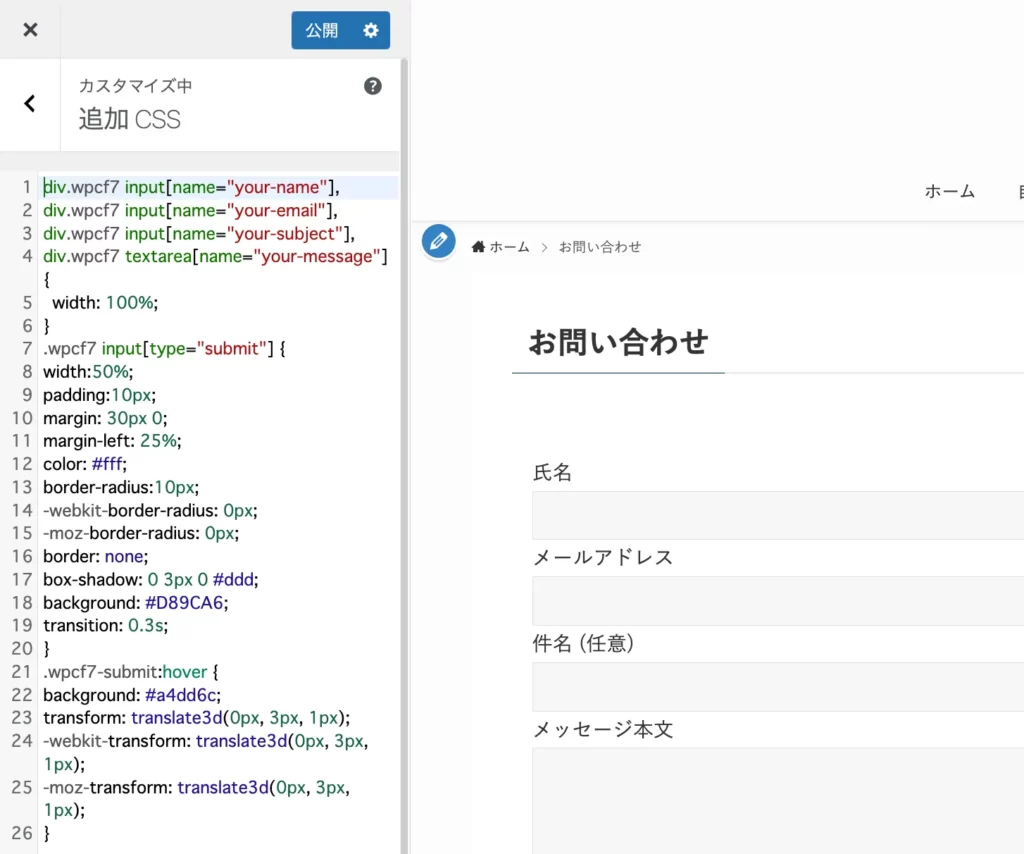Click the blue pencil edit shortcut icon
The height and width of the screenshot is (854, 1024).
pyautogui.click(x=438, y=241)
